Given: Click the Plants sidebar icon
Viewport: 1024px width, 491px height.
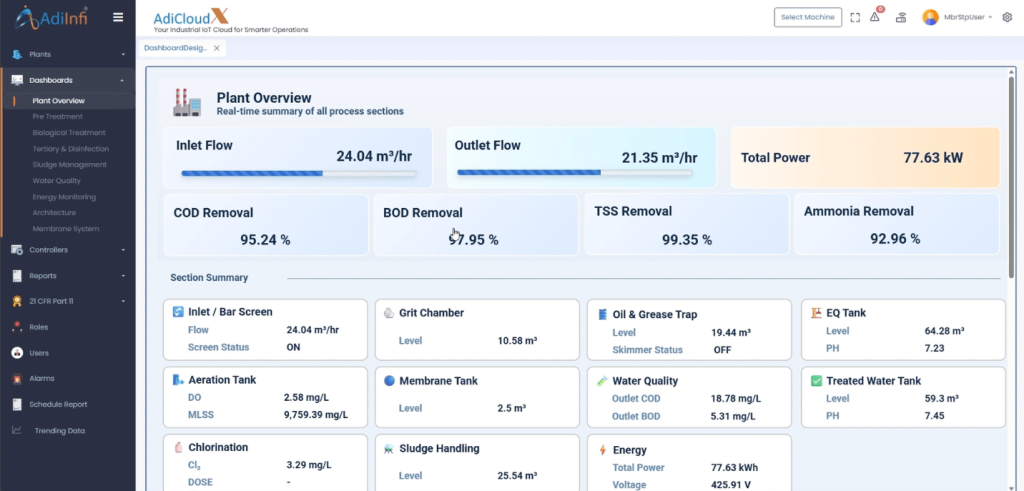Looking at the screenshot, I should pyautogui.click(x=17, y=54).
